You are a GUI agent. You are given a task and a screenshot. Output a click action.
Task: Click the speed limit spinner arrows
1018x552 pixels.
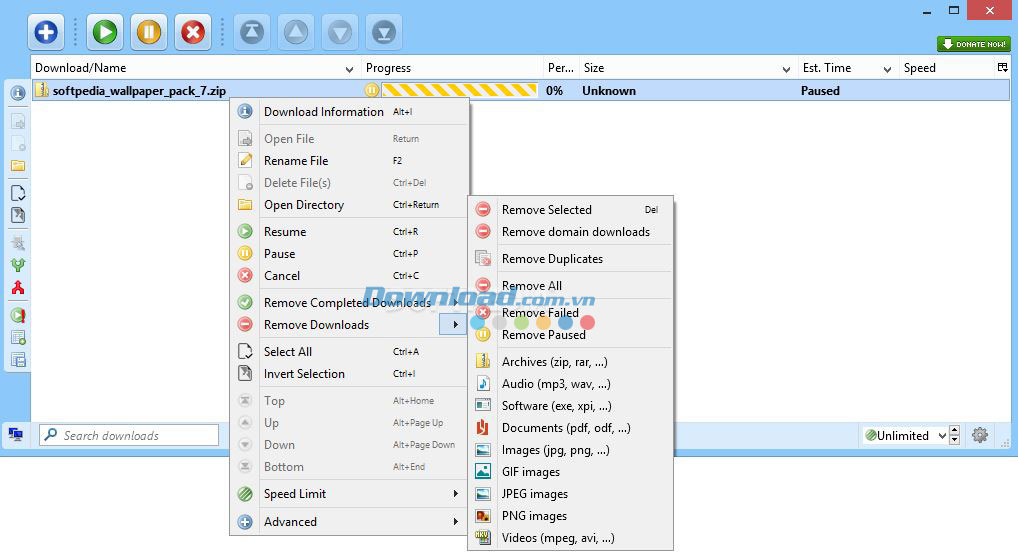(x=954, y=435)
